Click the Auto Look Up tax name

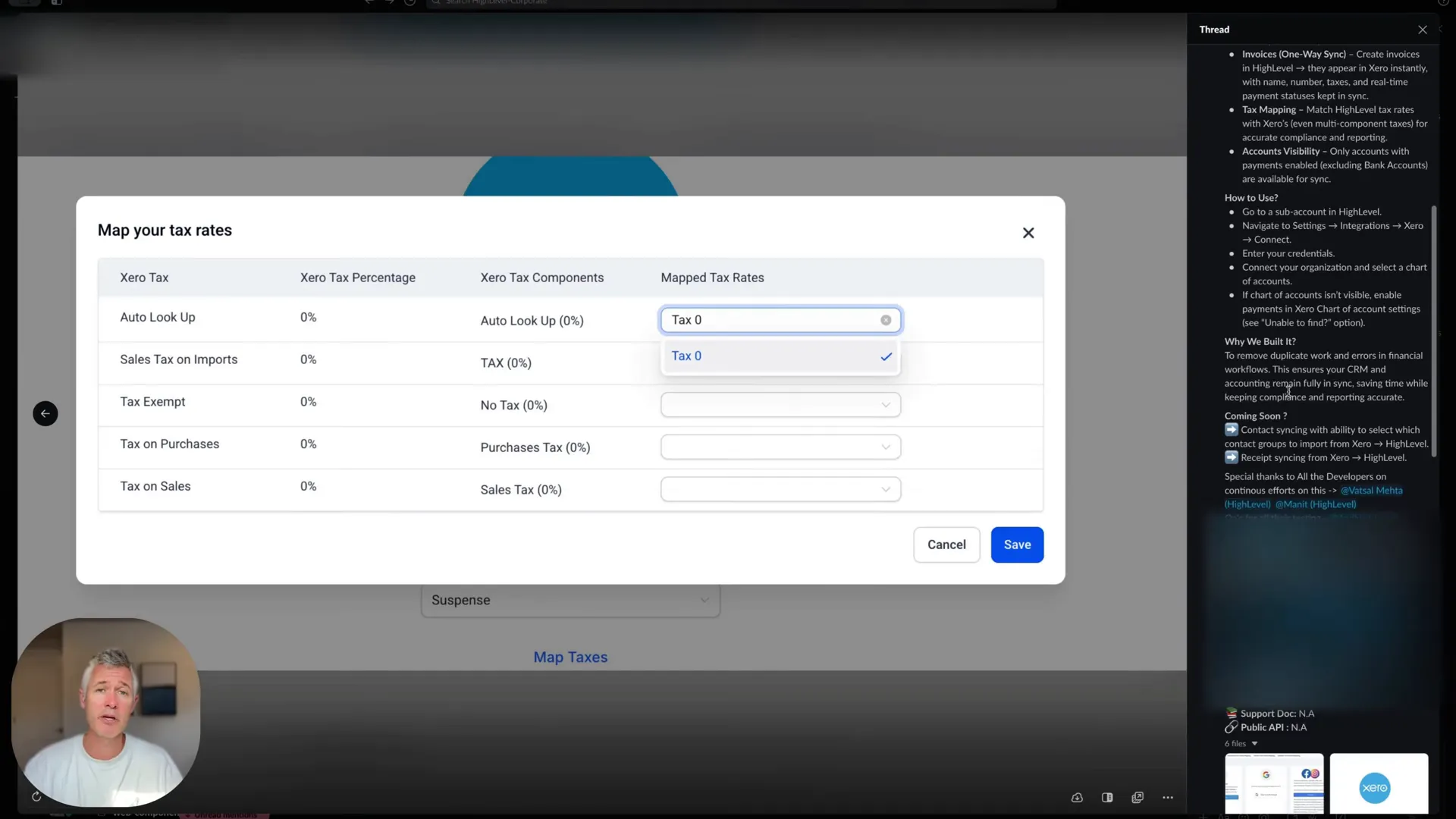click(x=158, y=317)
